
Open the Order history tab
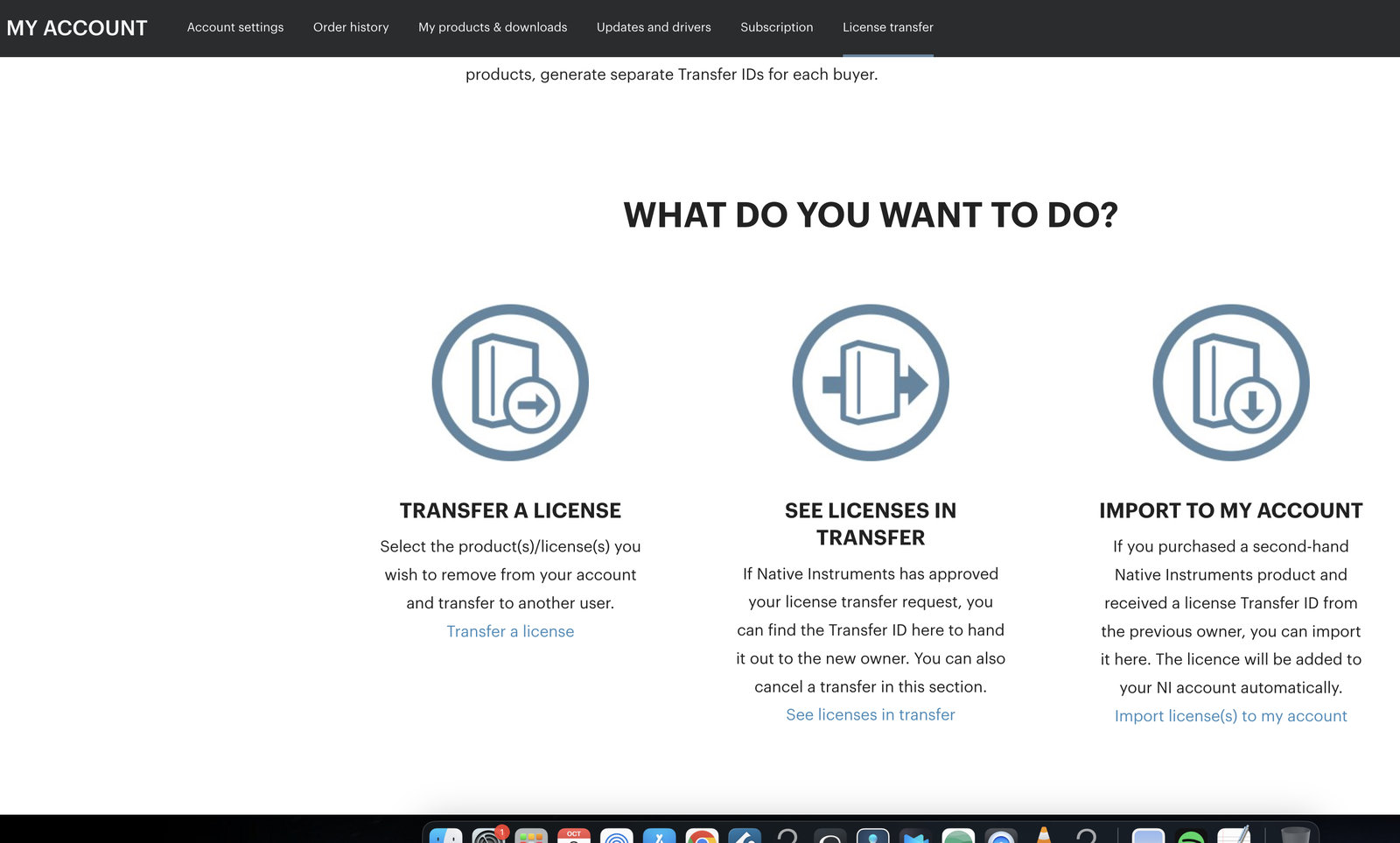[351, 27]
